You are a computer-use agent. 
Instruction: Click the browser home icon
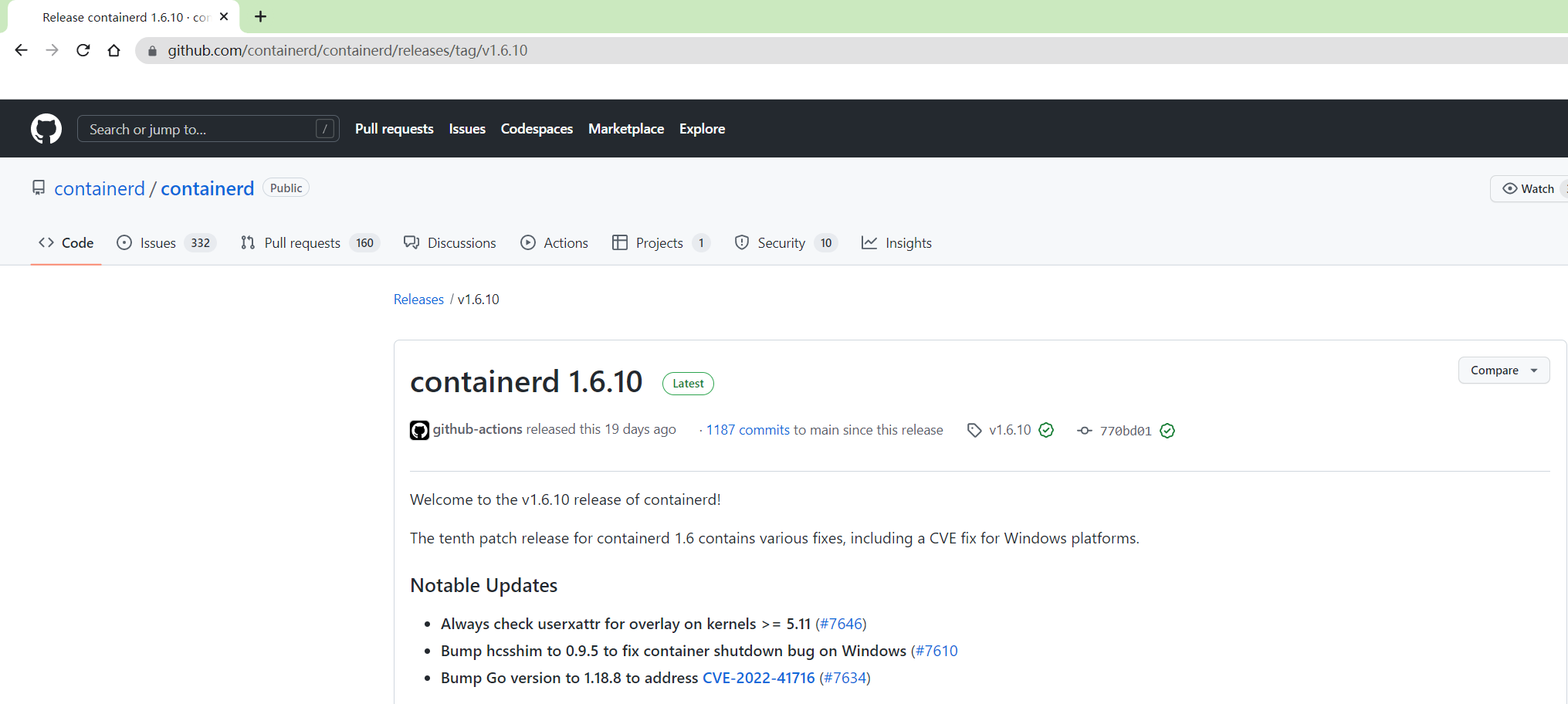point(114,50)
